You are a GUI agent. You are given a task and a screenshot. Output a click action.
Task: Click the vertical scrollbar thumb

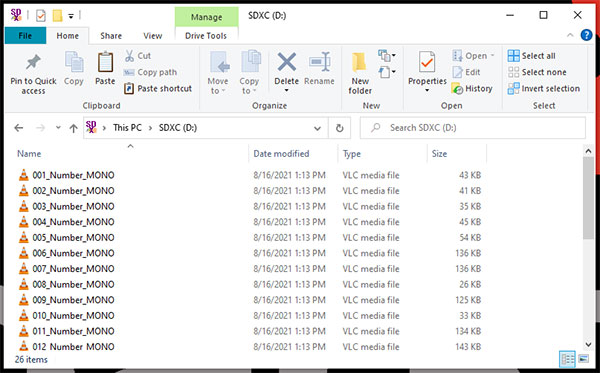pyautogui.click(x=589, y=198)
